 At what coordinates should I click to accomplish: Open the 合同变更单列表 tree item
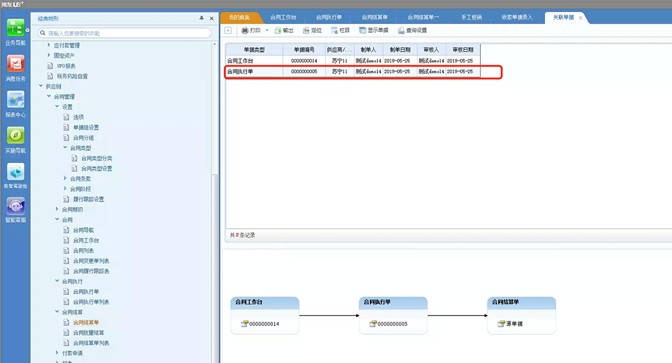[91, 261]
